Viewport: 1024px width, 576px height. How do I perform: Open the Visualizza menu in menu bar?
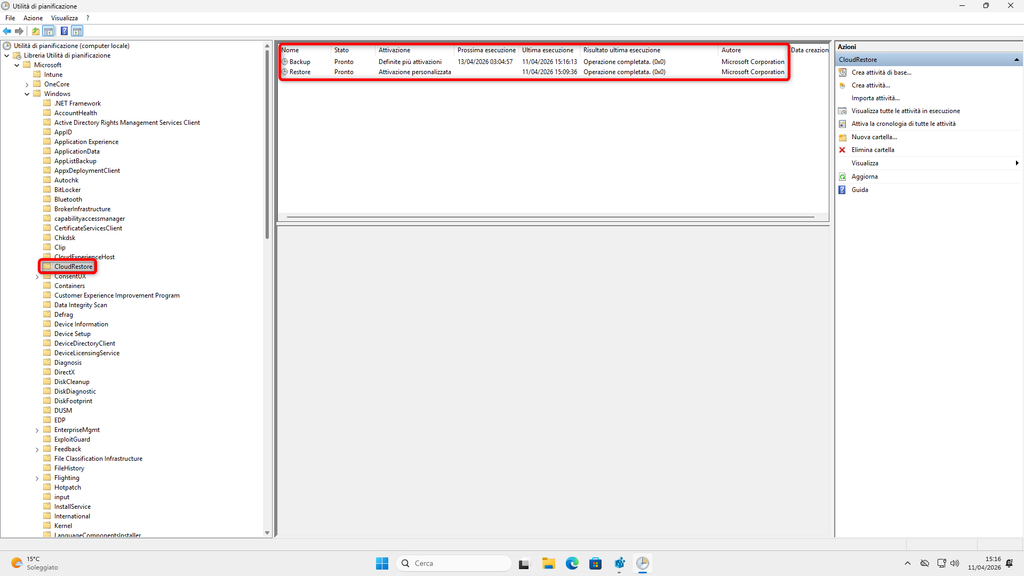click(64, 18)
